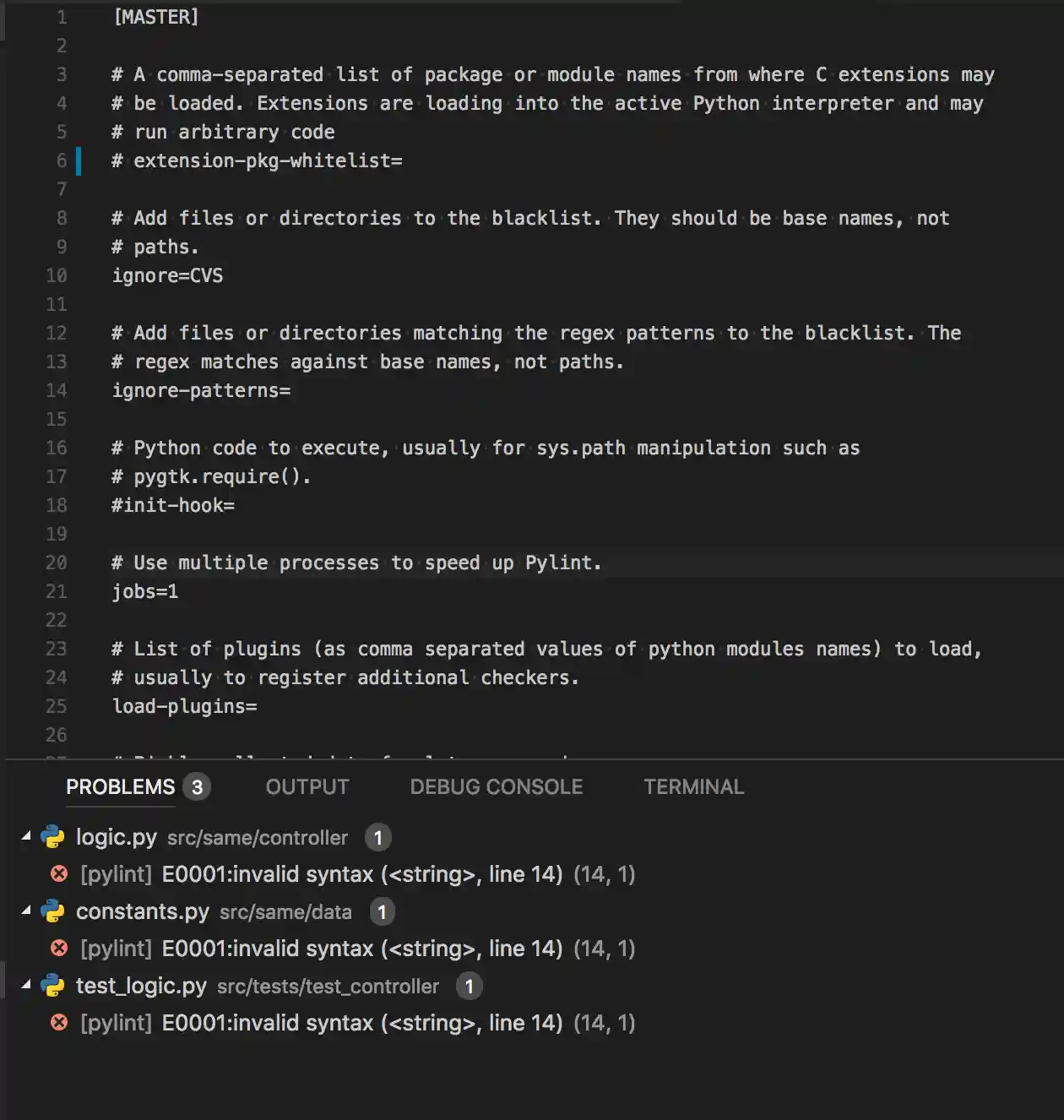Screen dimensions: 1064x1120
Task: Switch to the OUTPUT panel tab
Action: 307,787
